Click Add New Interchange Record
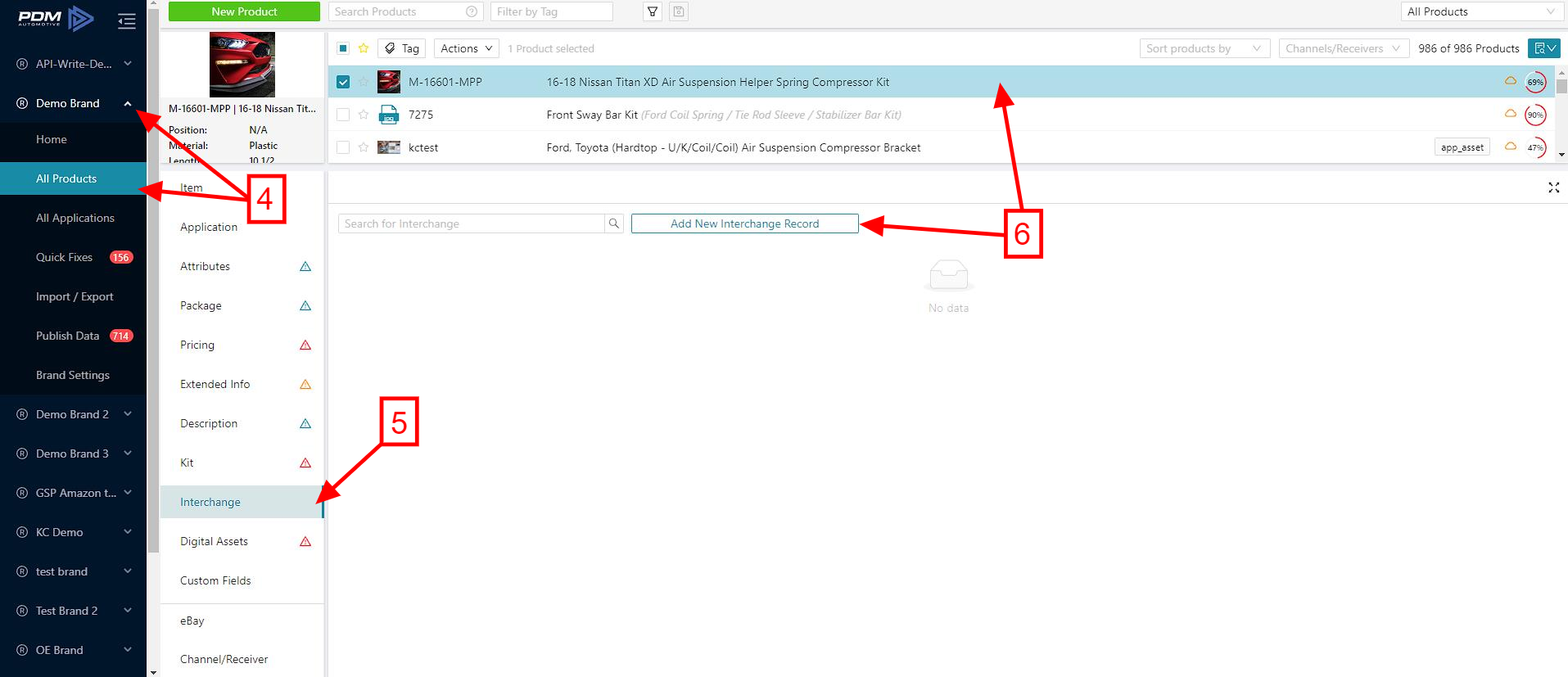The height and width of the screenshot is (677, 1568). 745,223
